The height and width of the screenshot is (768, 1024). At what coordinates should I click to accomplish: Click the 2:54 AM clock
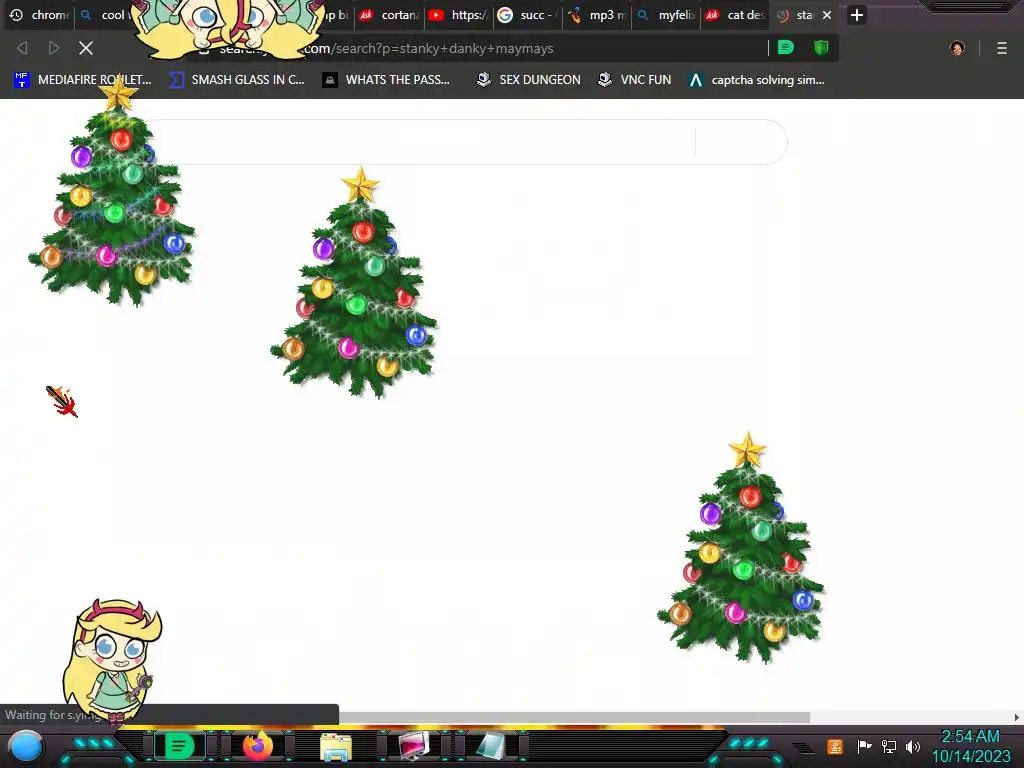pos(970,737)
